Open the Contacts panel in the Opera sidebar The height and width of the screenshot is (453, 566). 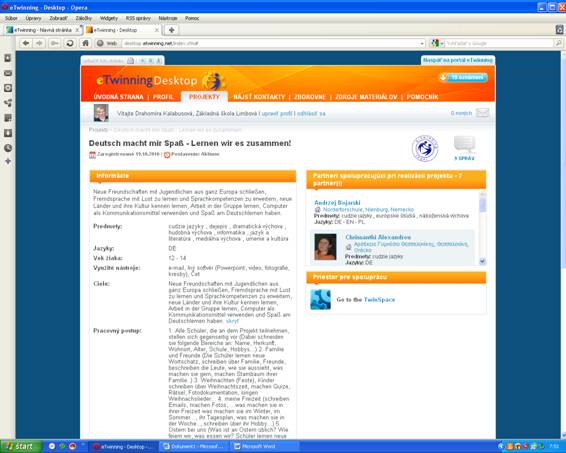click(8, 88)
